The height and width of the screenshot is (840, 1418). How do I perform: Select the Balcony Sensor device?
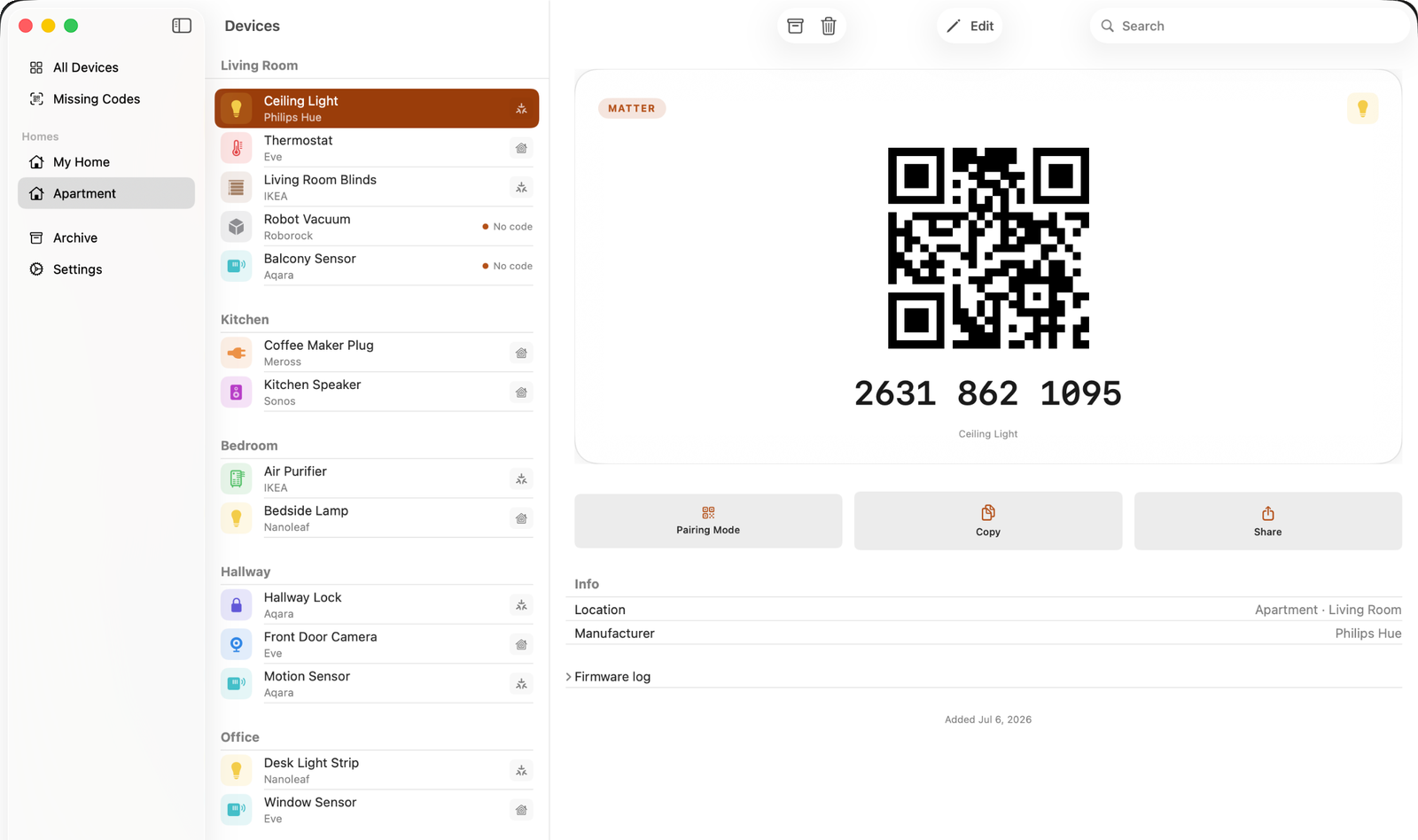click(x=377, y=266)
